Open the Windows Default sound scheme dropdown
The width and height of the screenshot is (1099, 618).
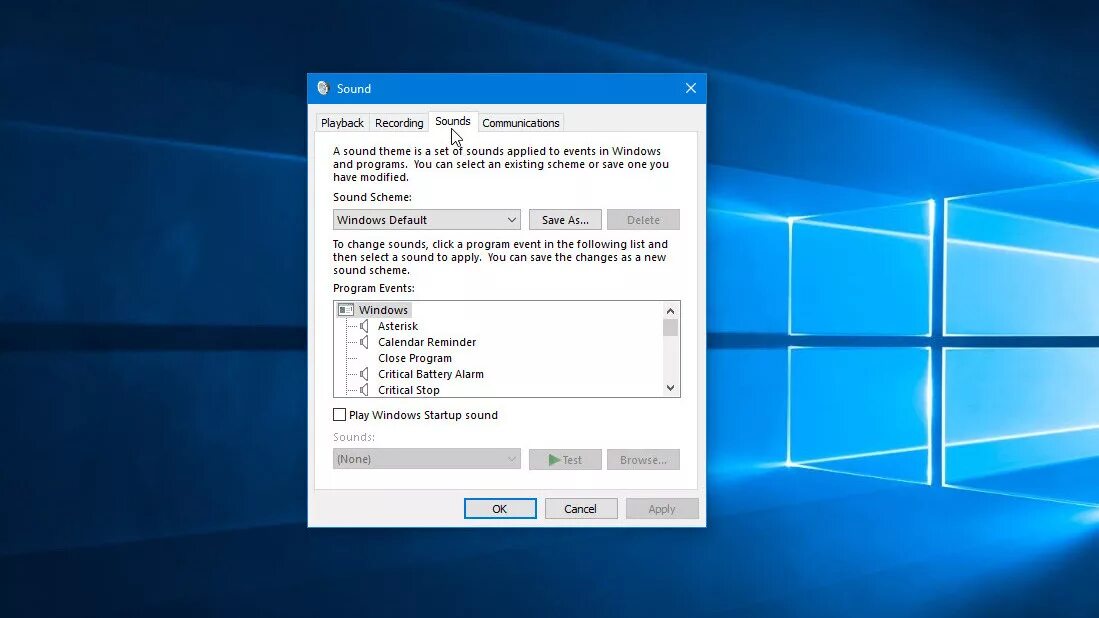[426, 220]
